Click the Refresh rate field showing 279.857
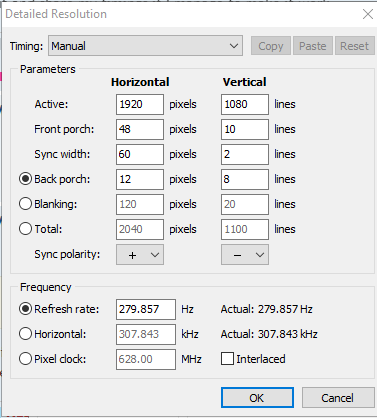The image size is (377, 418). (146, 309)
